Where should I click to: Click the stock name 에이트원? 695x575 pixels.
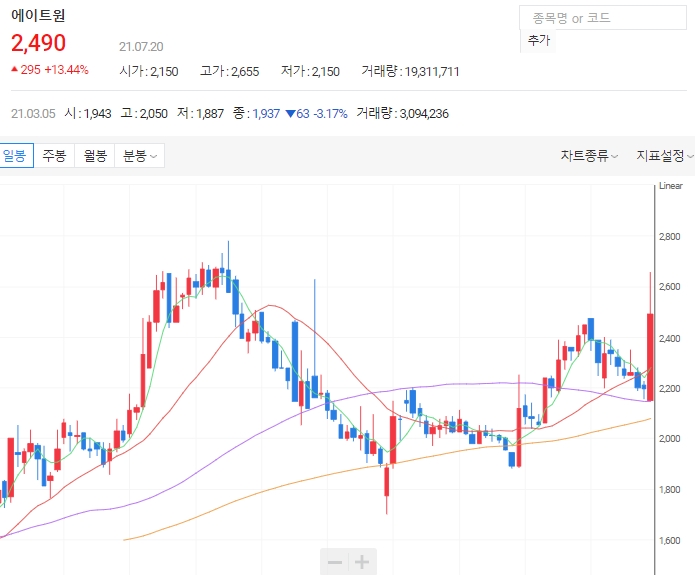tap(38, 15)
